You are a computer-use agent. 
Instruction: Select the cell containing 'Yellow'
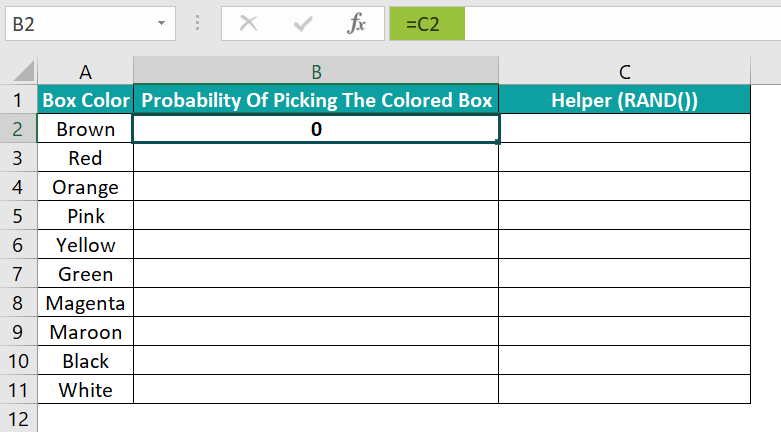[86, 244]
